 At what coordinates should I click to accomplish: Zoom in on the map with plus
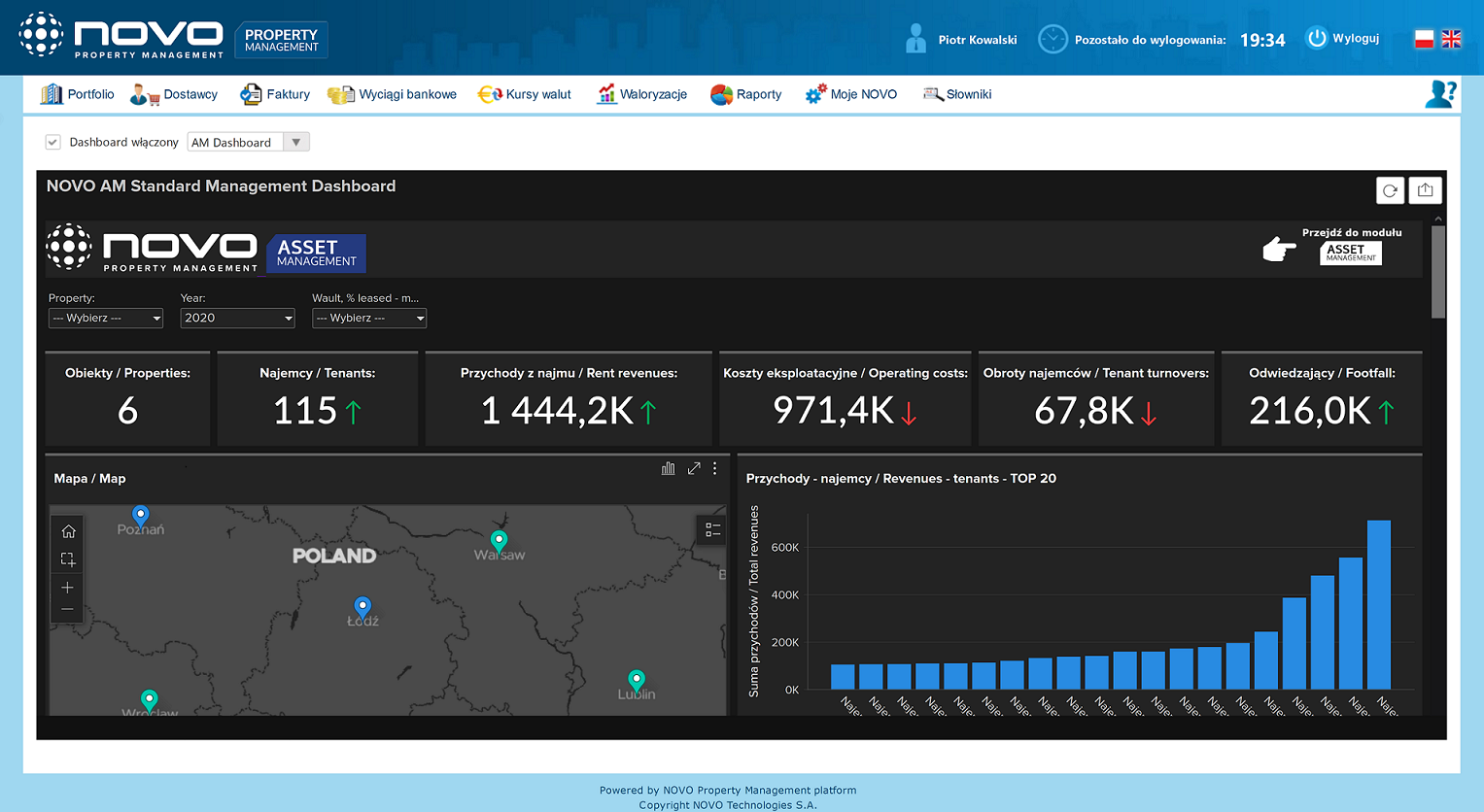(68, 588)
